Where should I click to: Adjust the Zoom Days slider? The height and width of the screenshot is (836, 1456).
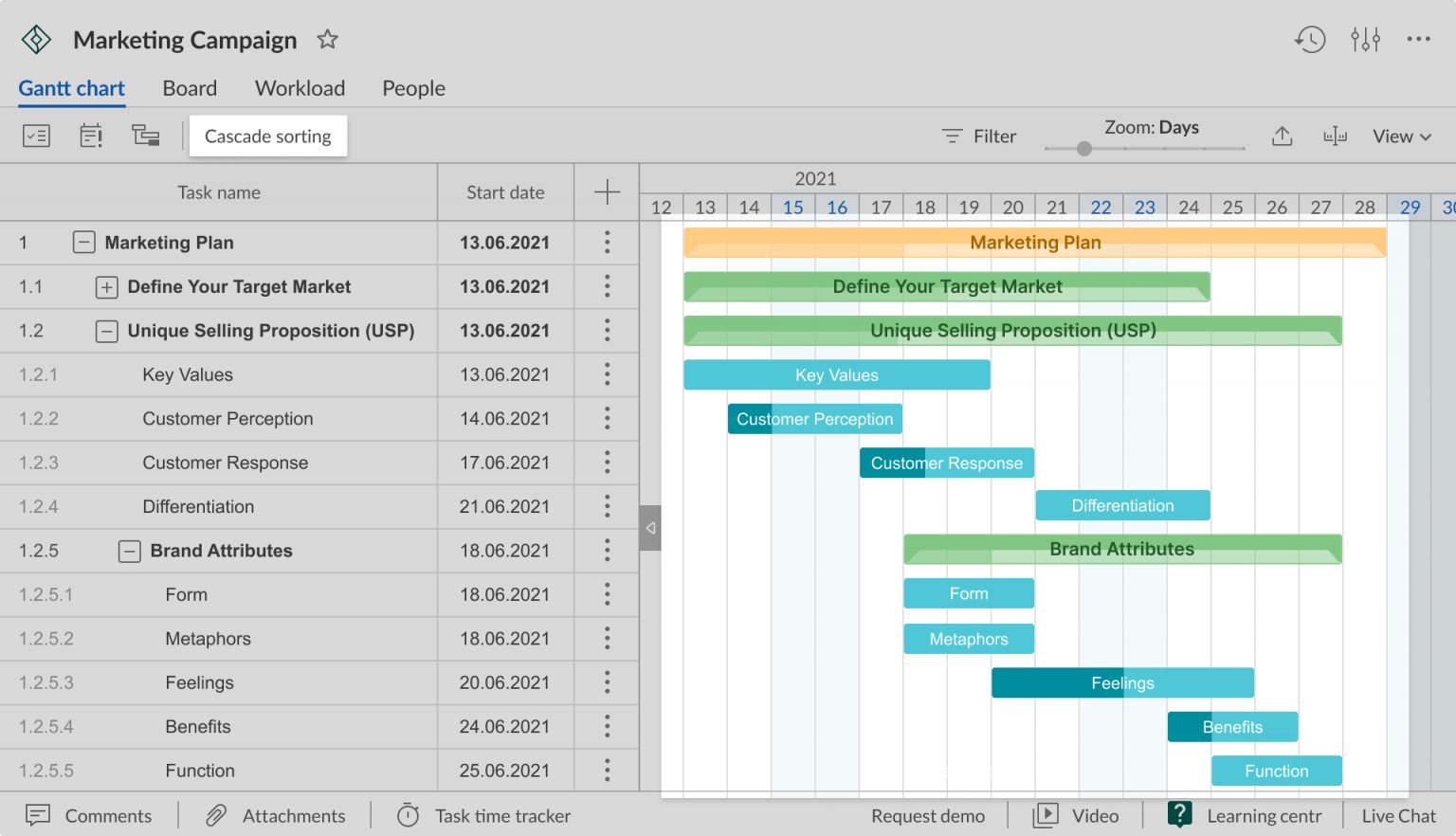1084,149
